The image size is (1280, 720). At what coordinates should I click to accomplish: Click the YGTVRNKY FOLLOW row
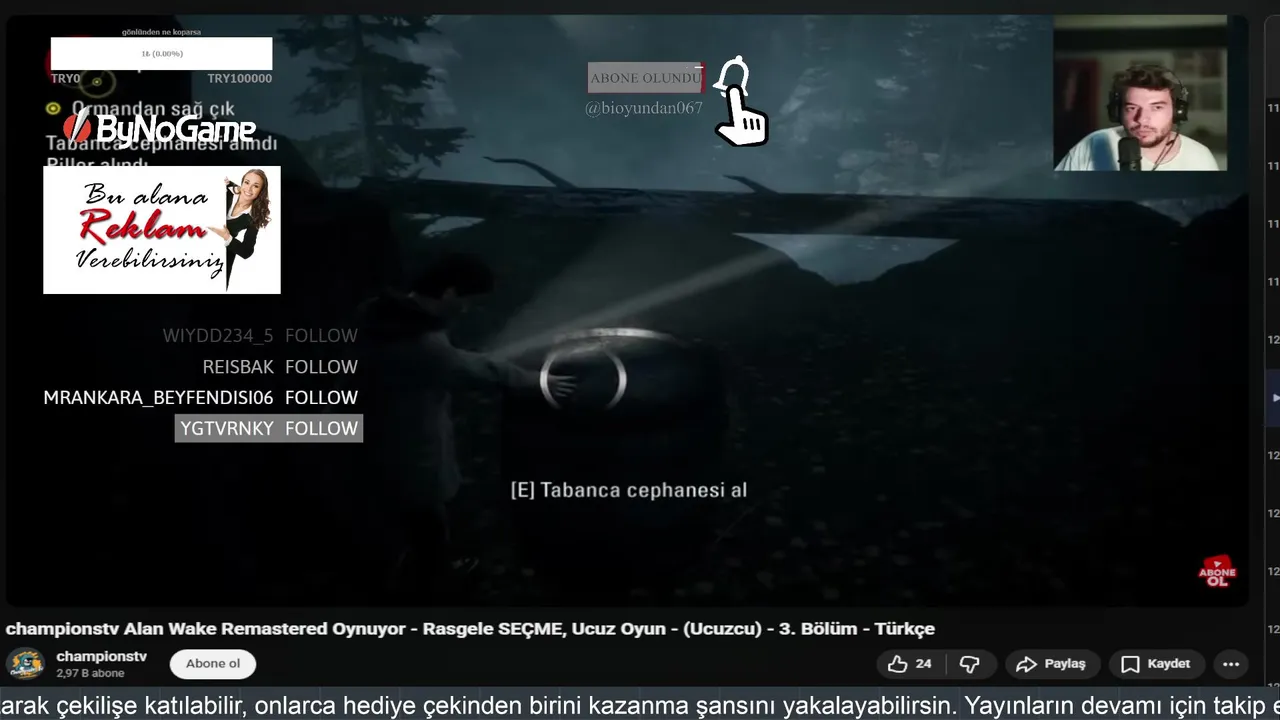point(269,428)
